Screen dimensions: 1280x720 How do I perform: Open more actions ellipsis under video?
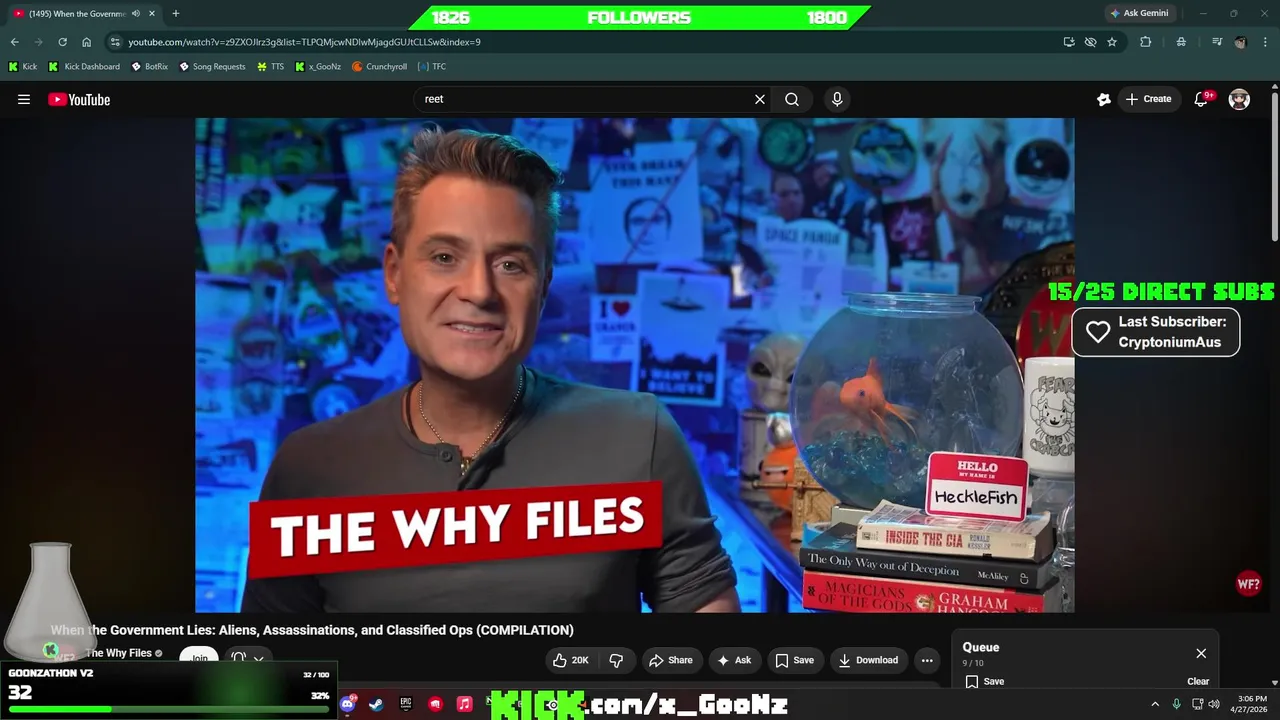pyautogui.click(x=927, y=660)
